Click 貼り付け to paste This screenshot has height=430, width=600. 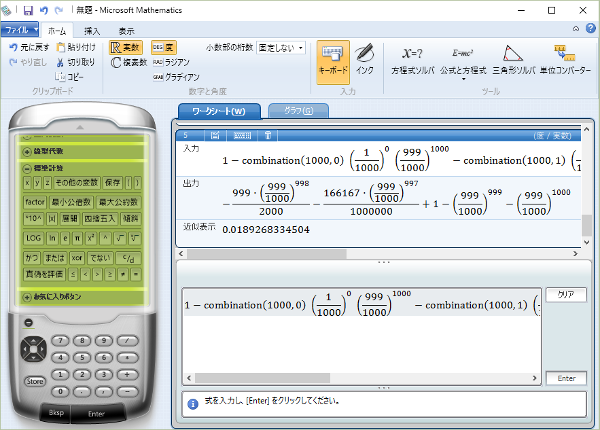tap(76, 47)
